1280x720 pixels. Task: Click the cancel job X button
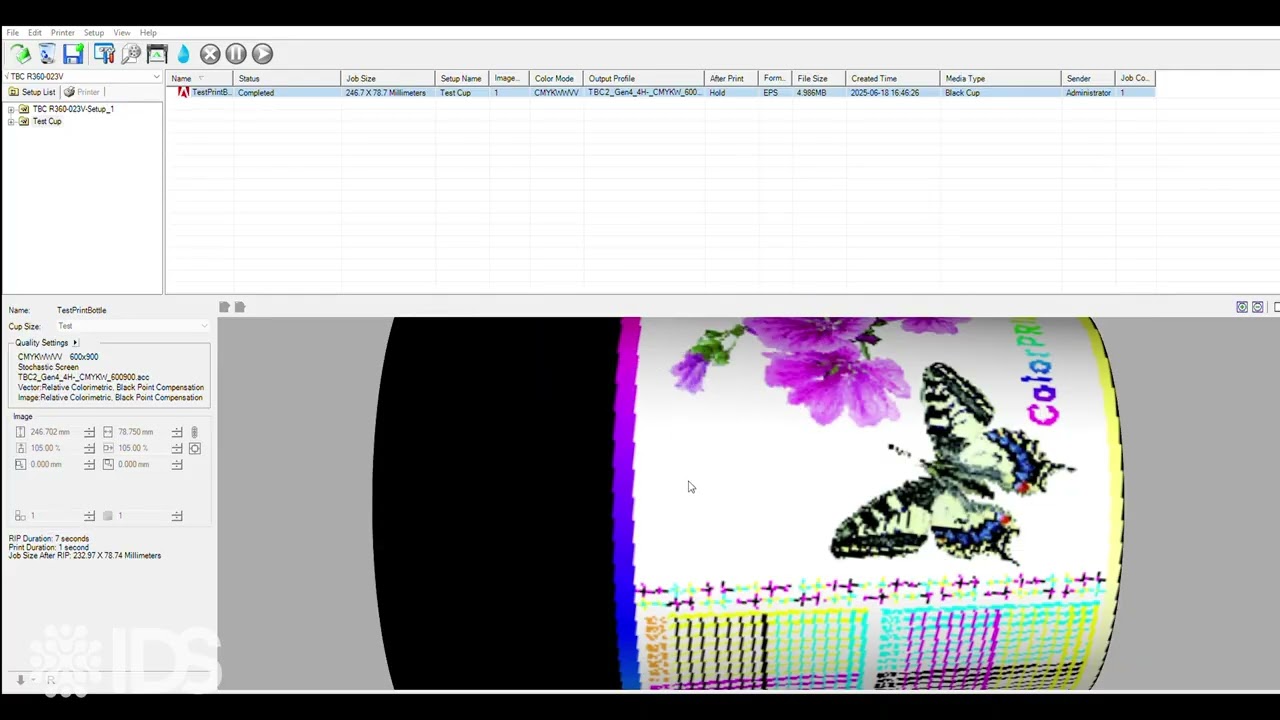(x=210, y=54)
